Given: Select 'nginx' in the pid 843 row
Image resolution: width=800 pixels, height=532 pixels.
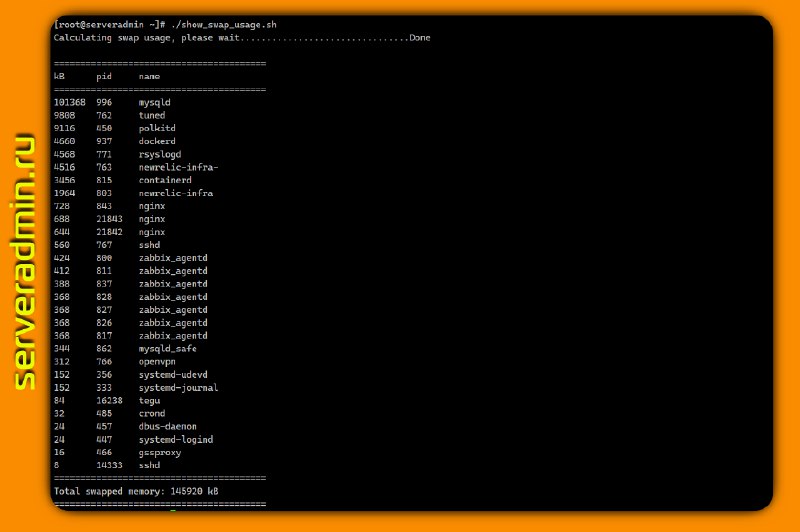Looking at the screenshot, I should 152,207.
